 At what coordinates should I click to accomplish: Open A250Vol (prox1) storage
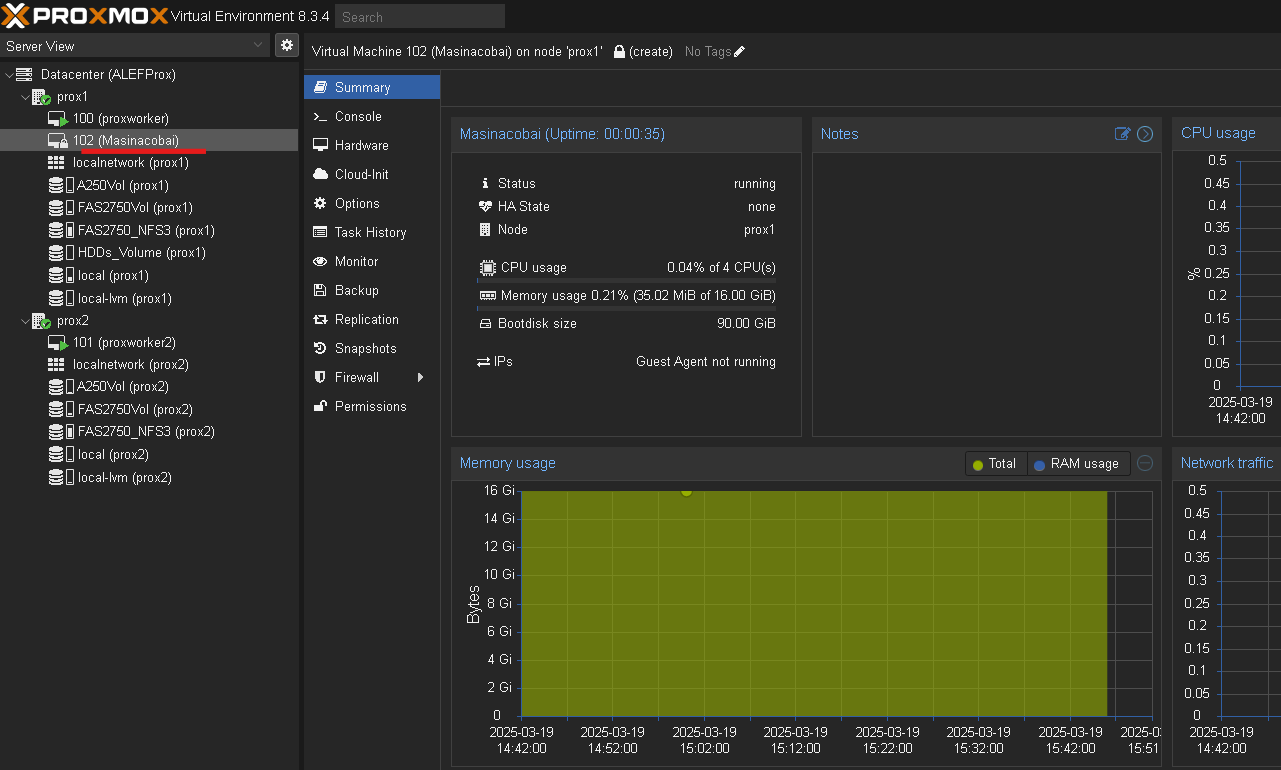pos(123,185)
